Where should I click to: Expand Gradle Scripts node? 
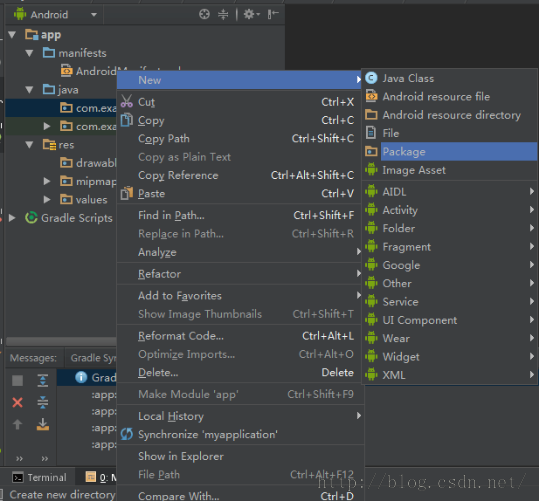(12, 218)
